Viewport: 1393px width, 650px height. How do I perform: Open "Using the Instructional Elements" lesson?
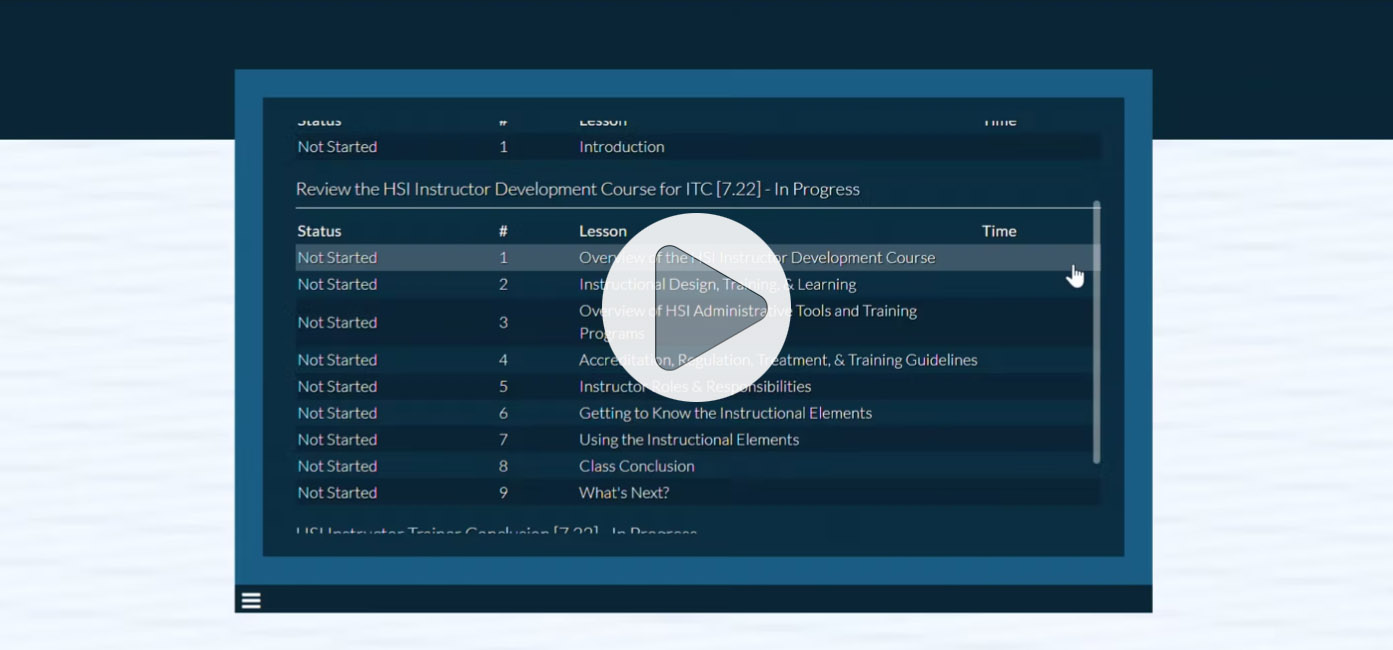tap(689, 439)
